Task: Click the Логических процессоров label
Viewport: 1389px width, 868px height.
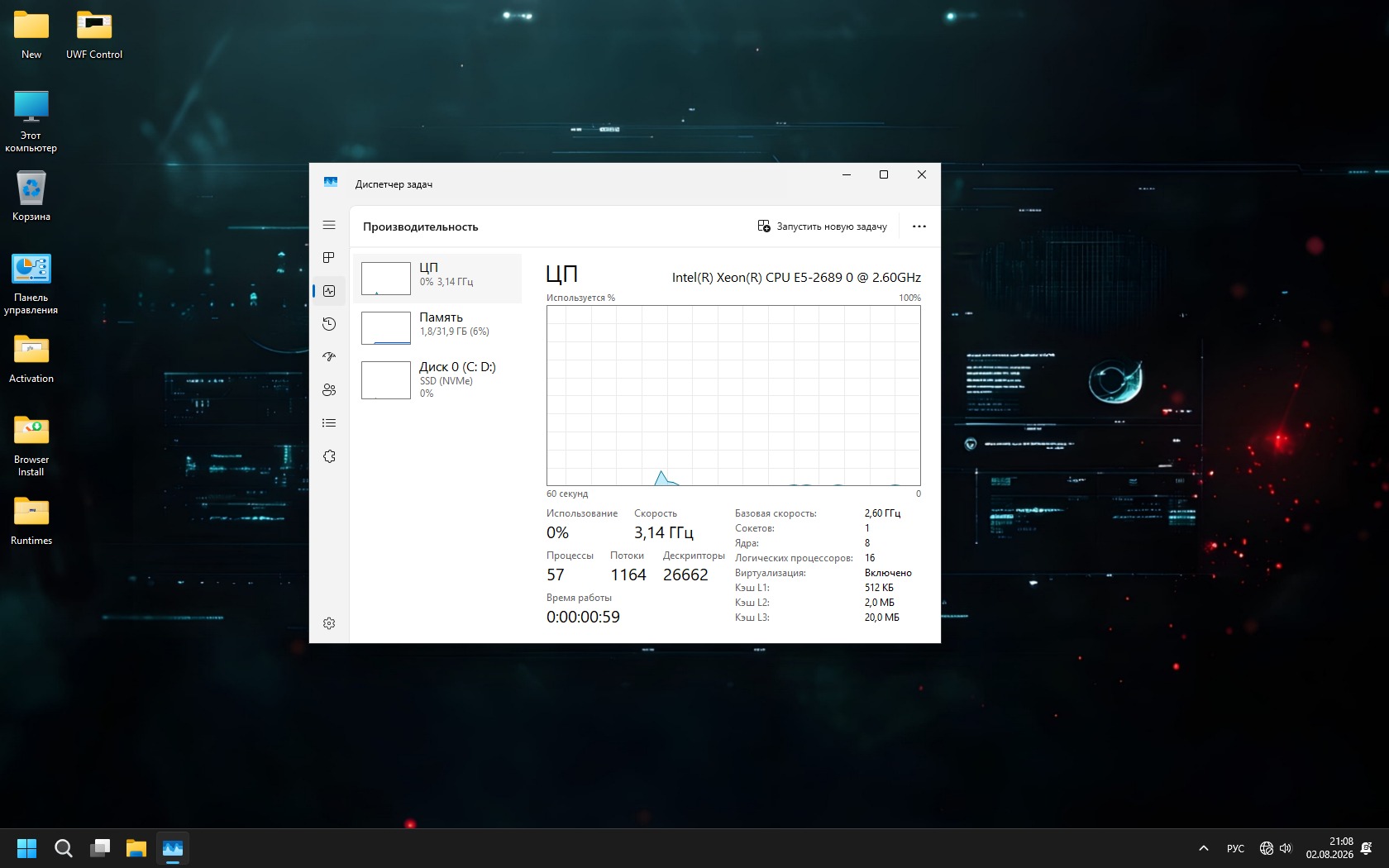Action: point(794,558)
